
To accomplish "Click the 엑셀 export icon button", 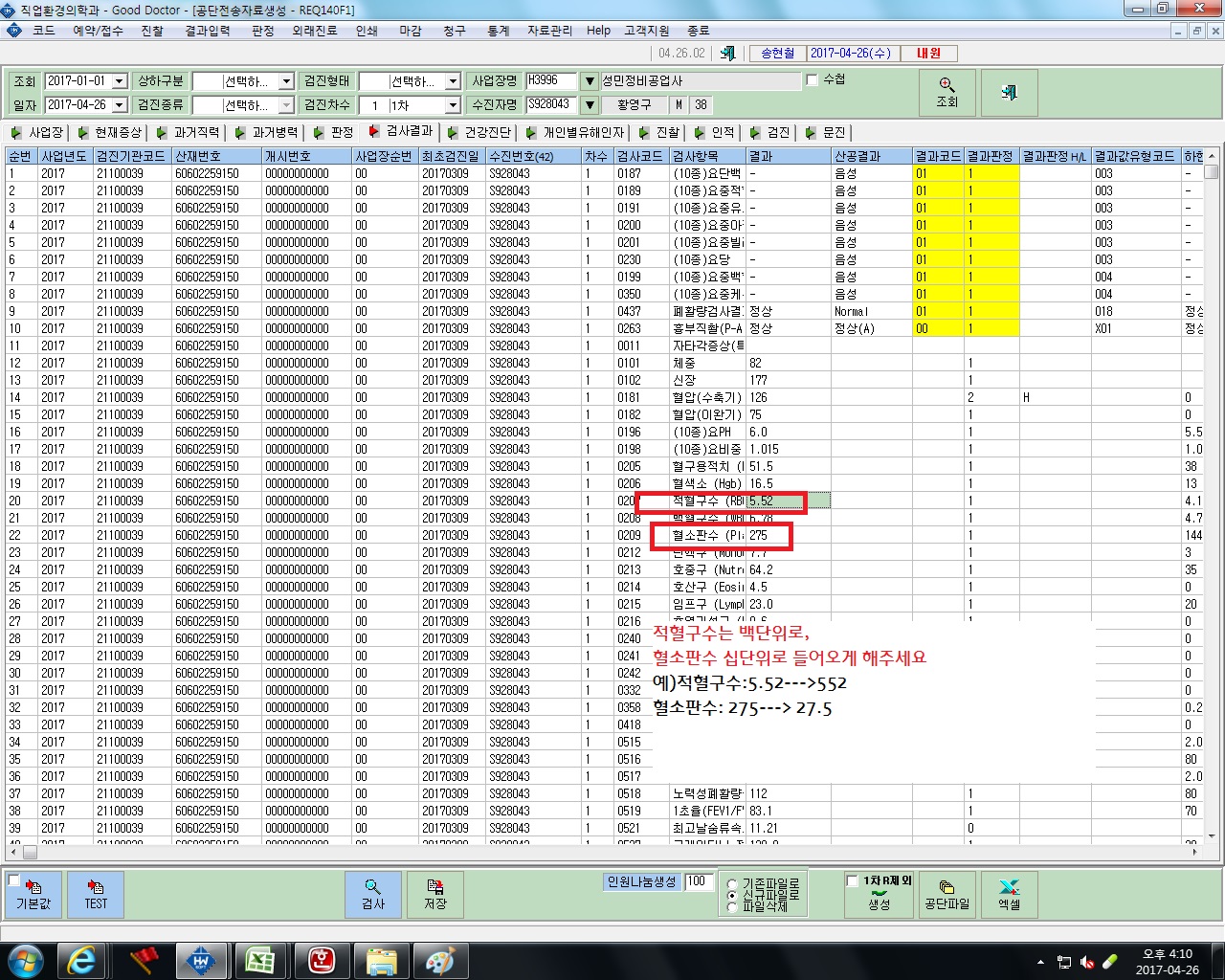I will [1009, 895].
